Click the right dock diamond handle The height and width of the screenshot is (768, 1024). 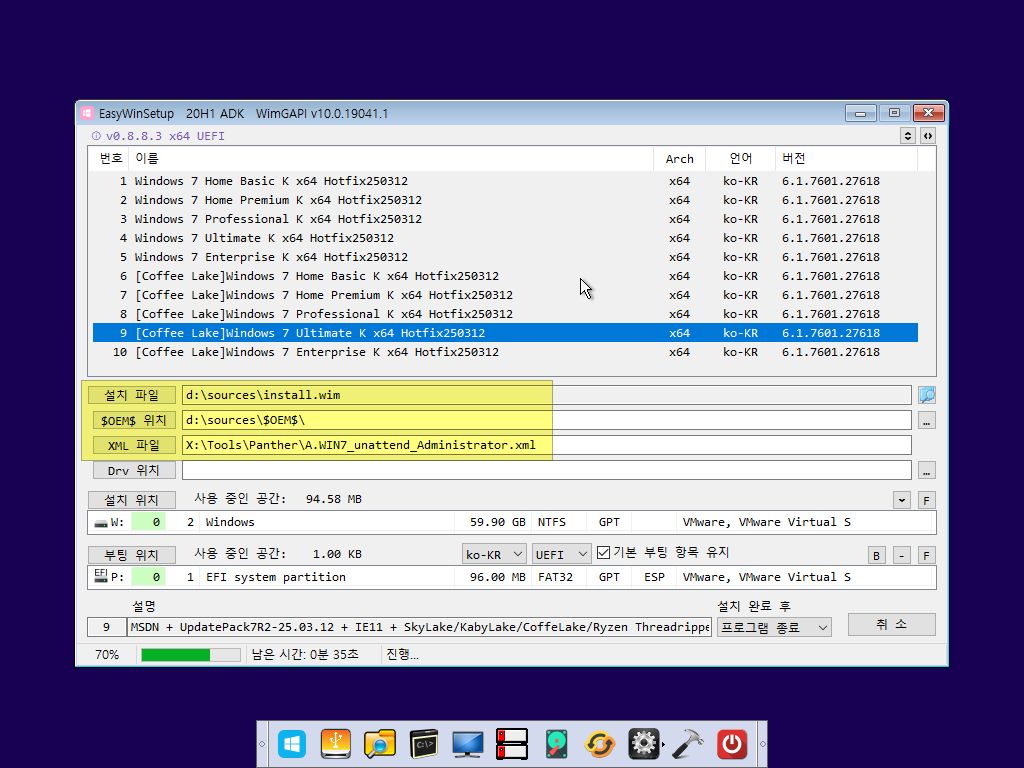point(762,744)
